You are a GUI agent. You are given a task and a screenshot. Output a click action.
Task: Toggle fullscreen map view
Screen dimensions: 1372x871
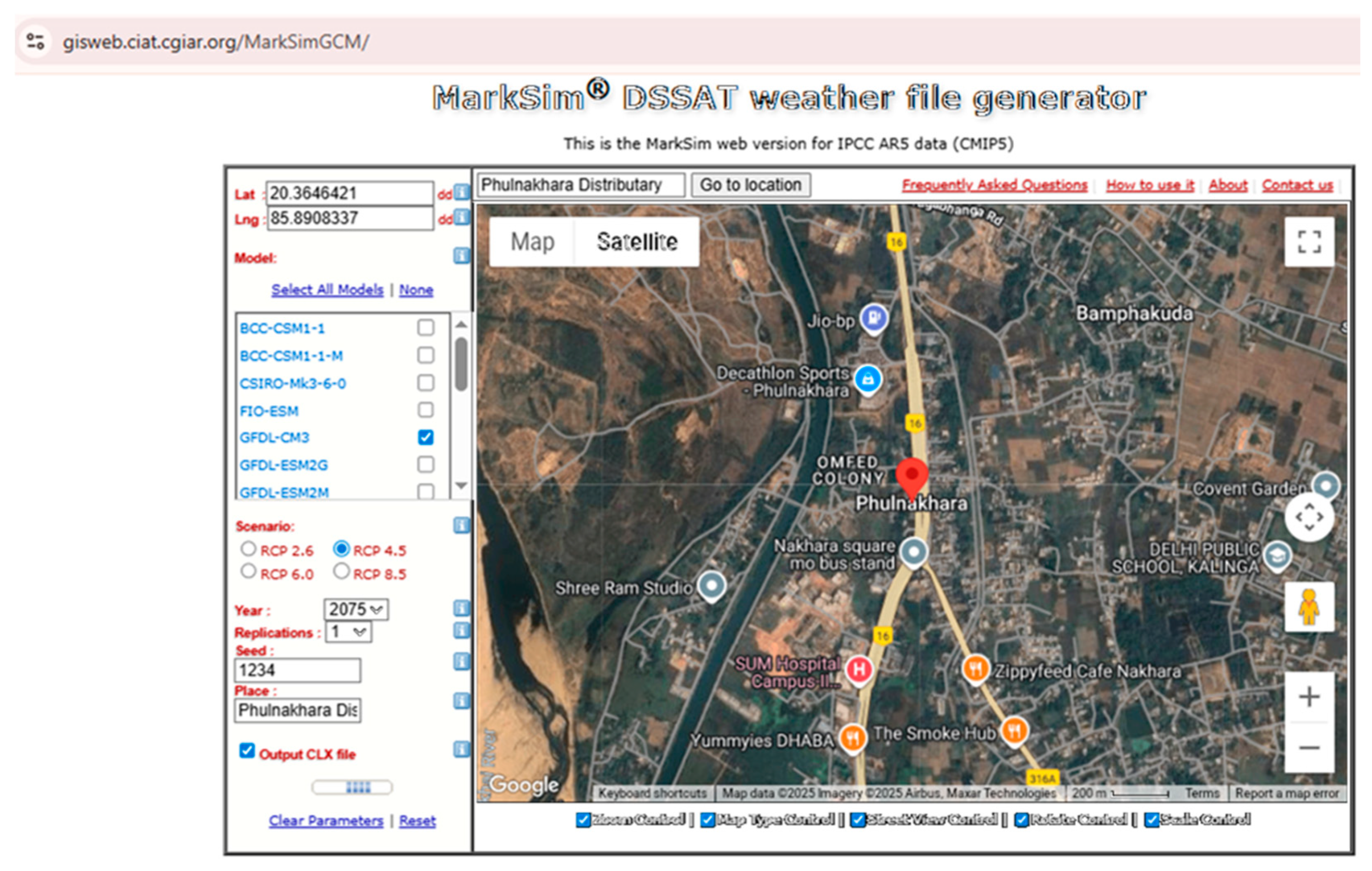1309,241
